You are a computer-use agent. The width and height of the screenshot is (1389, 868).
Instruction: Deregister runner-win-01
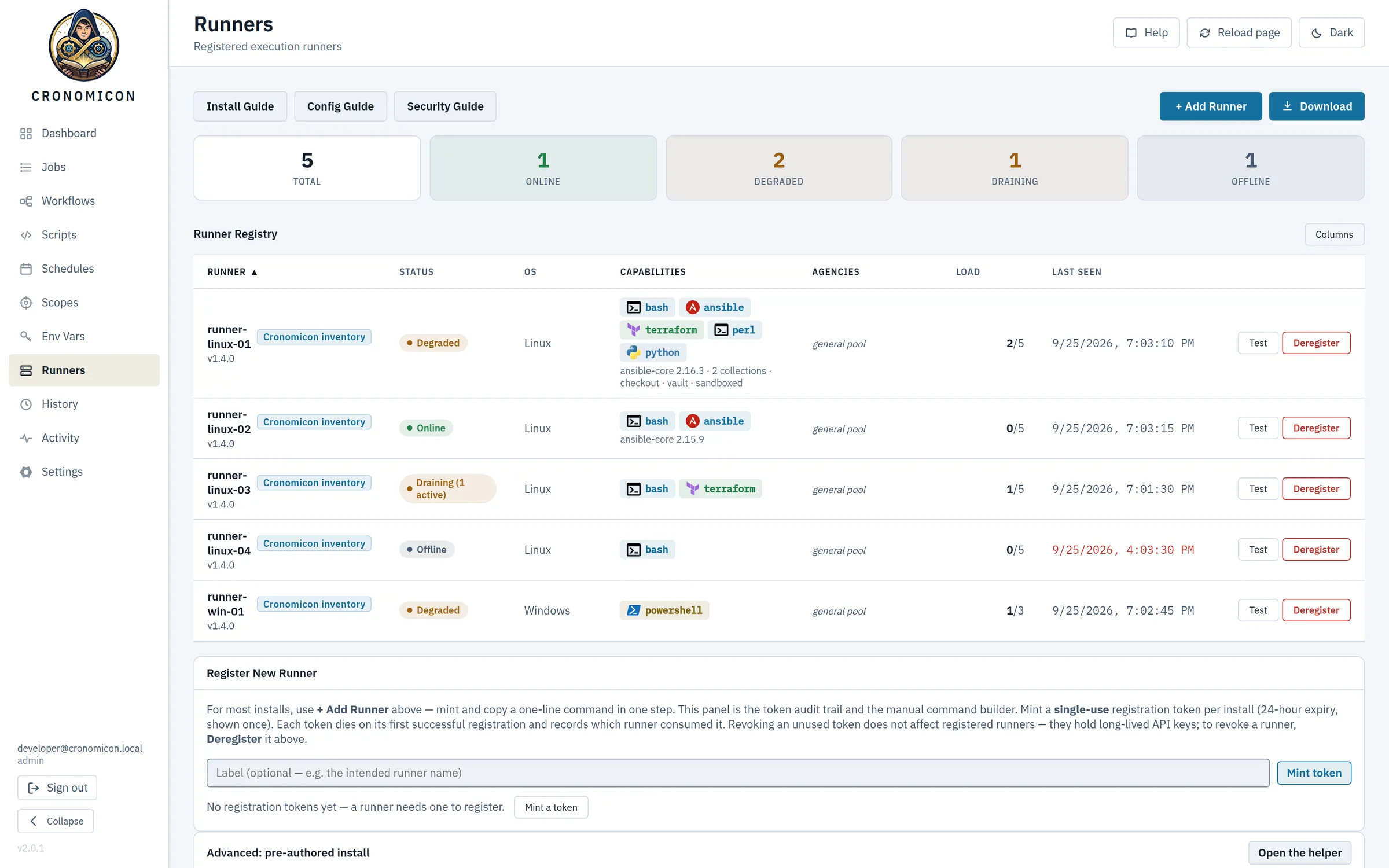click(1316, 610)
